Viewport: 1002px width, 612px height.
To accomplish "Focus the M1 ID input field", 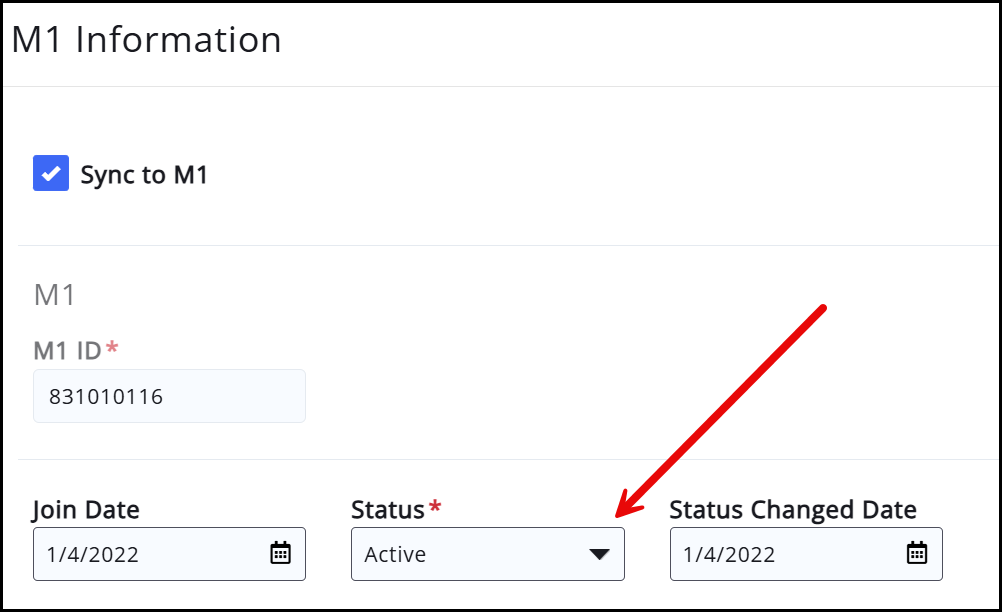I will click(169, 396).
